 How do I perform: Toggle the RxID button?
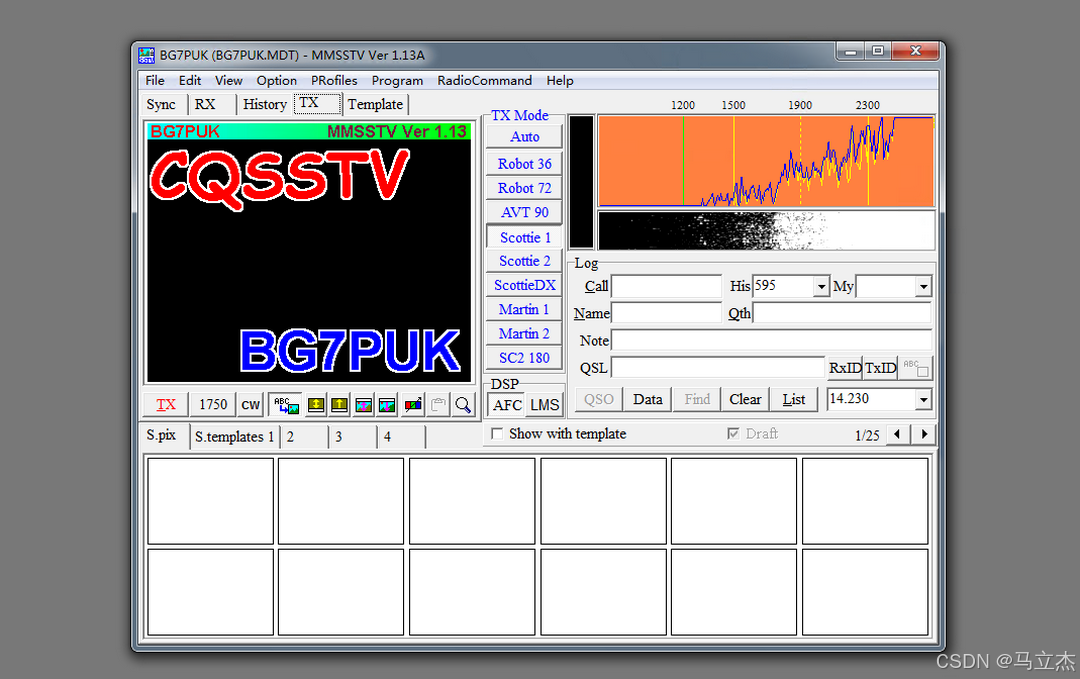(844, 368)
